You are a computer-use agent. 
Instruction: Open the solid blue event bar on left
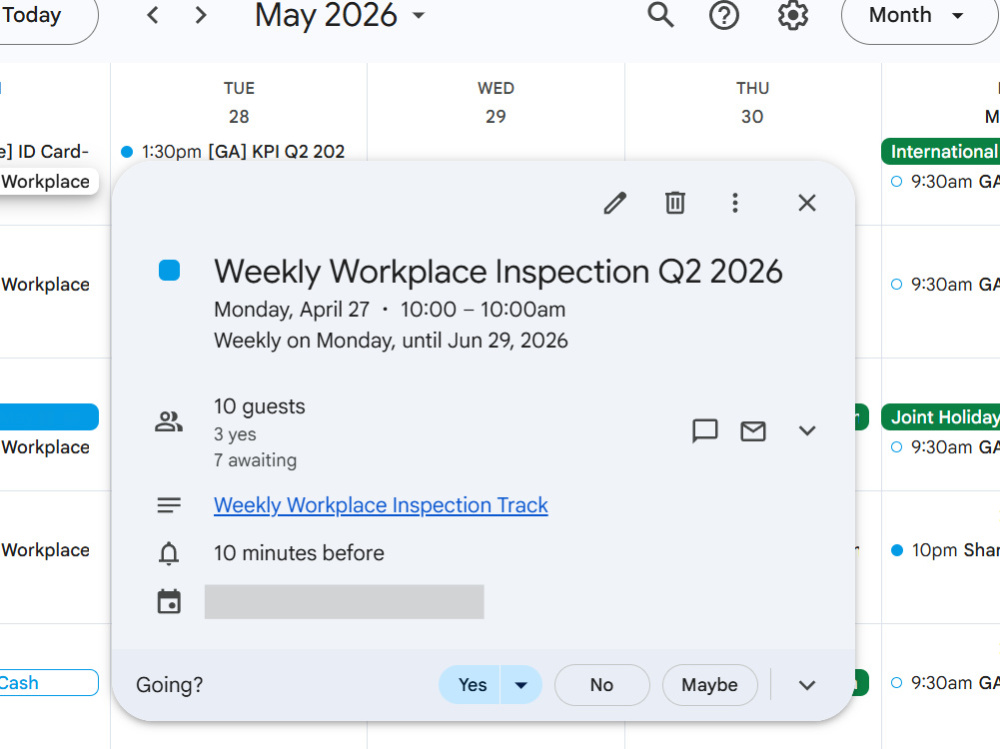tap(49, 417)
